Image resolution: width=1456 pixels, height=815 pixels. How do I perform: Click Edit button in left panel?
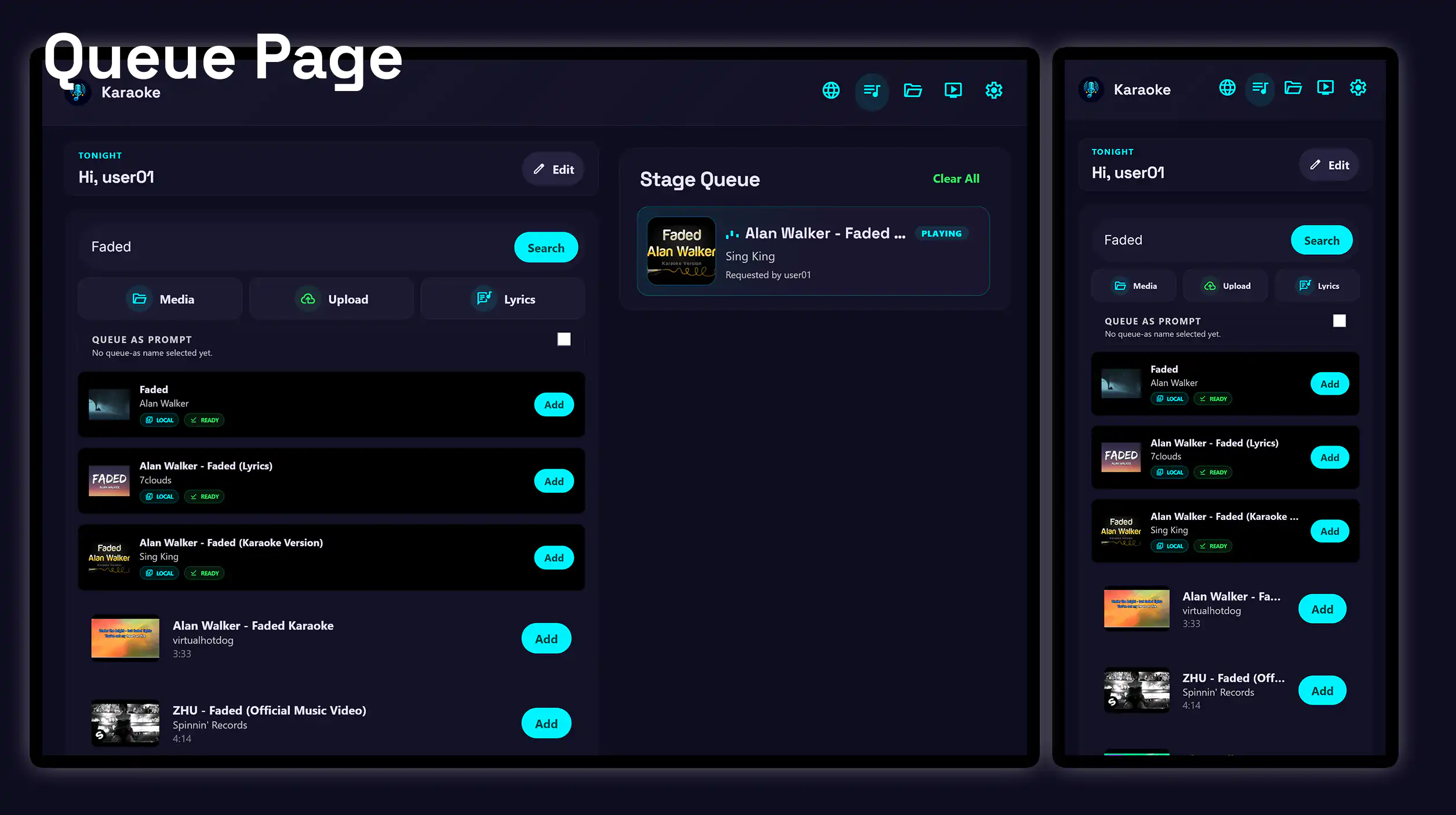pos(553,169)
